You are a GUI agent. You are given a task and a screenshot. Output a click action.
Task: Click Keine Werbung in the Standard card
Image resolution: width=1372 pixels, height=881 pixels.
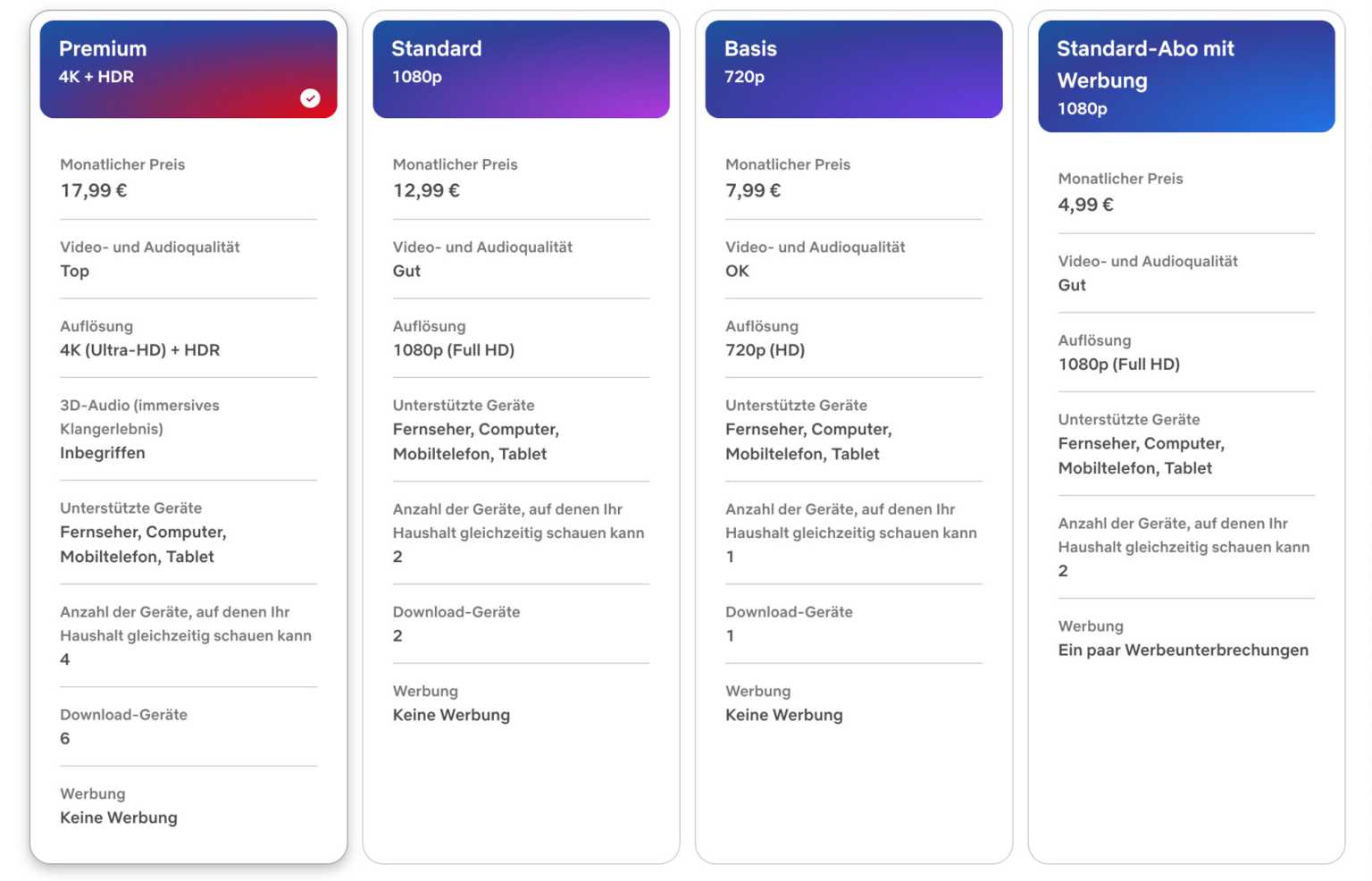pos(451,715)
